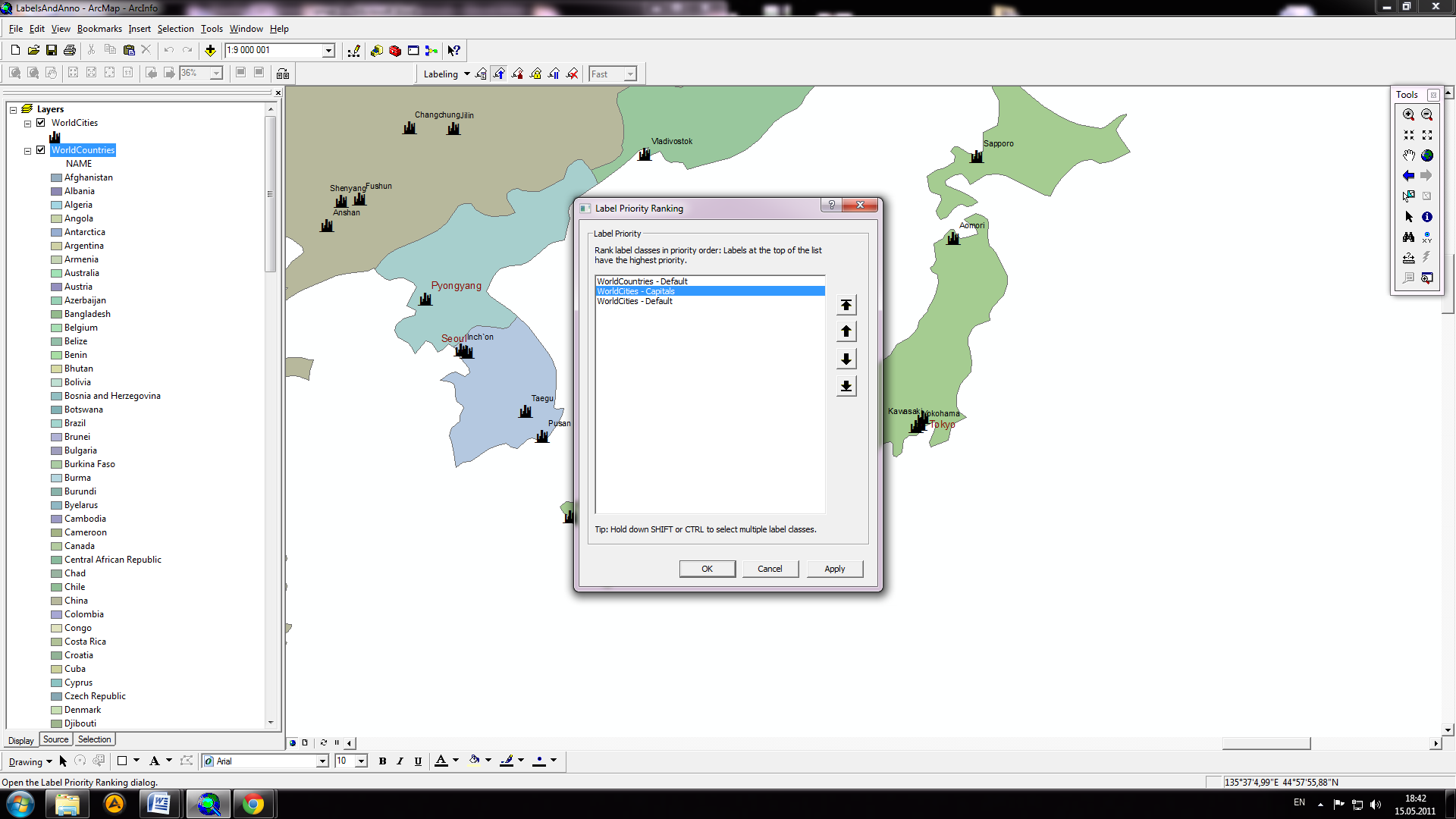Open the Bookmarks menu
Viewport: 1456px width, 819px height.
click(x=99, y=29)
